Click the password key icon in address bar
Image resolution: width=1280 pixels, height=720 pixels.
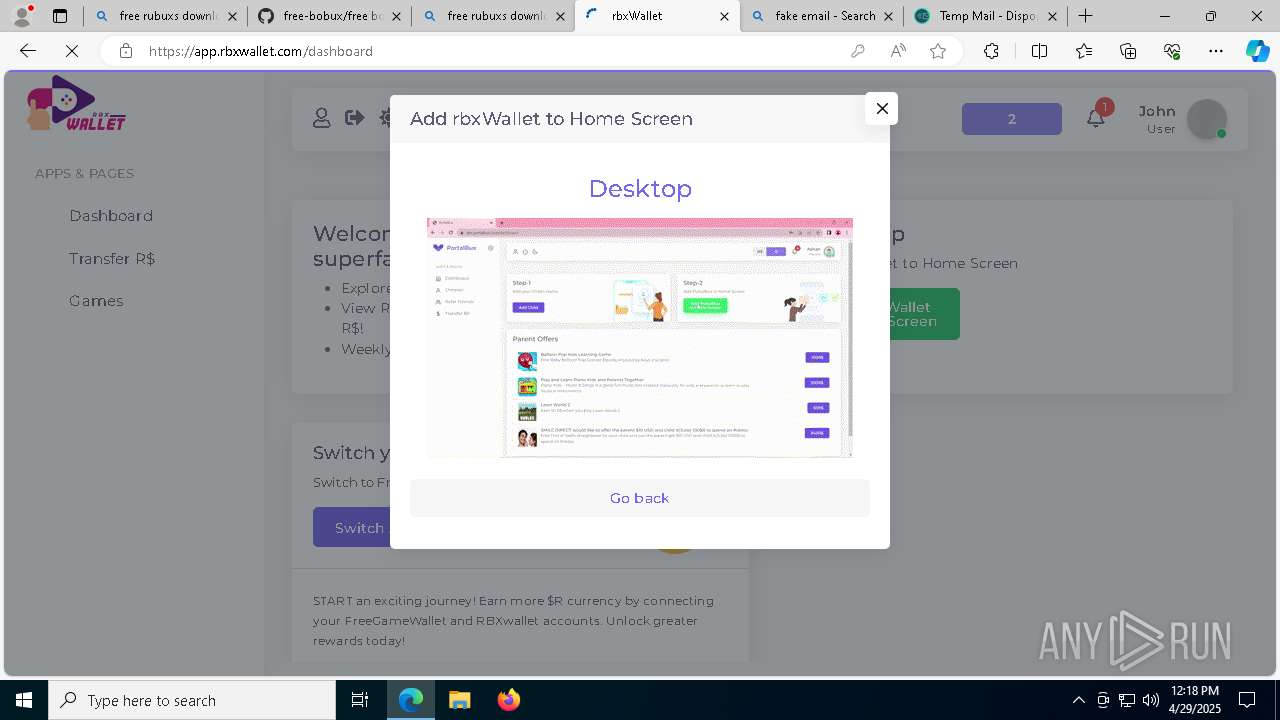click(857, 51)
